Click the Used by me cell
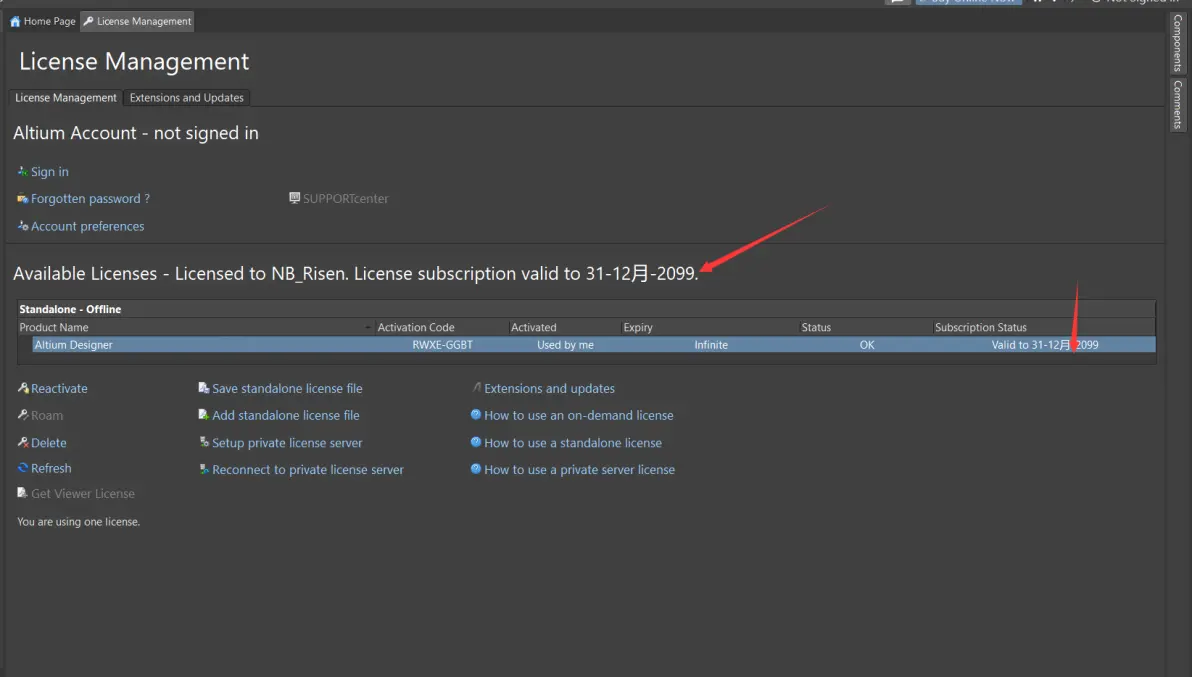 pos(566,345)
